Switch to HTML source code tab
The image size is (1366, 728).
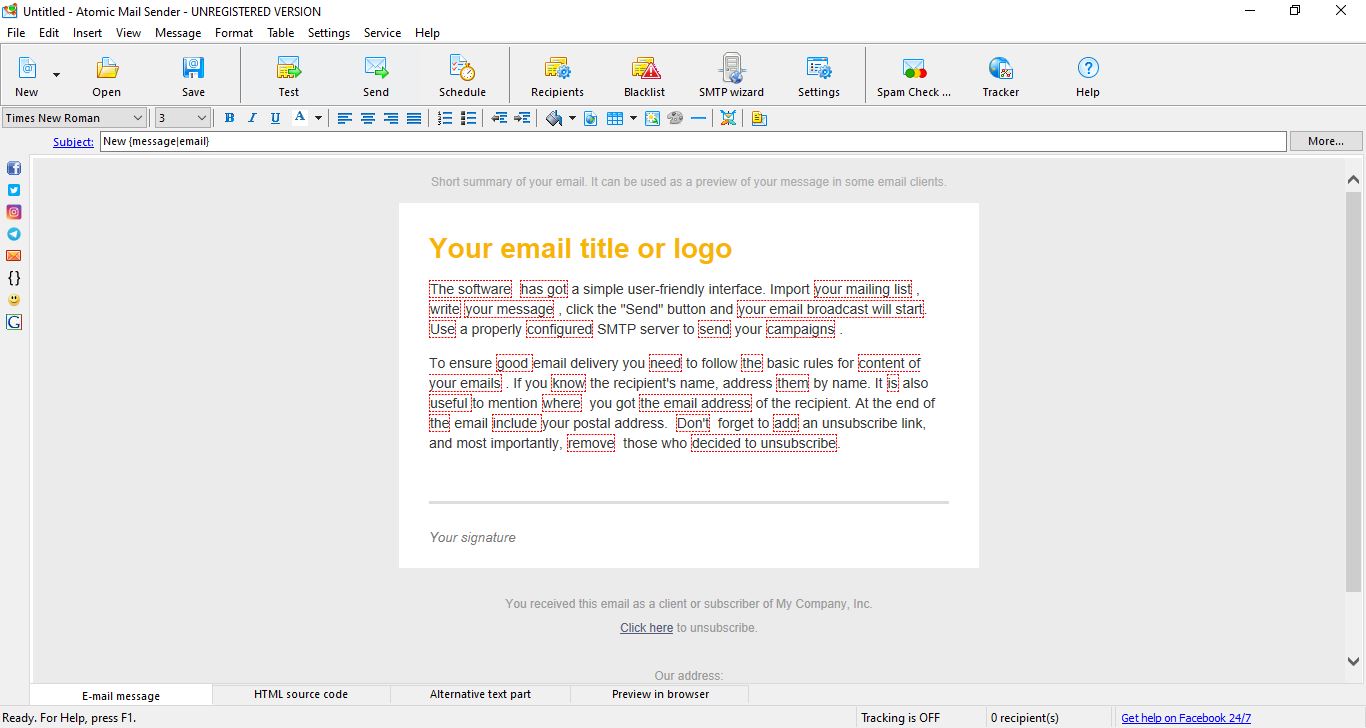pyautogui.click(x=301, y=694)
